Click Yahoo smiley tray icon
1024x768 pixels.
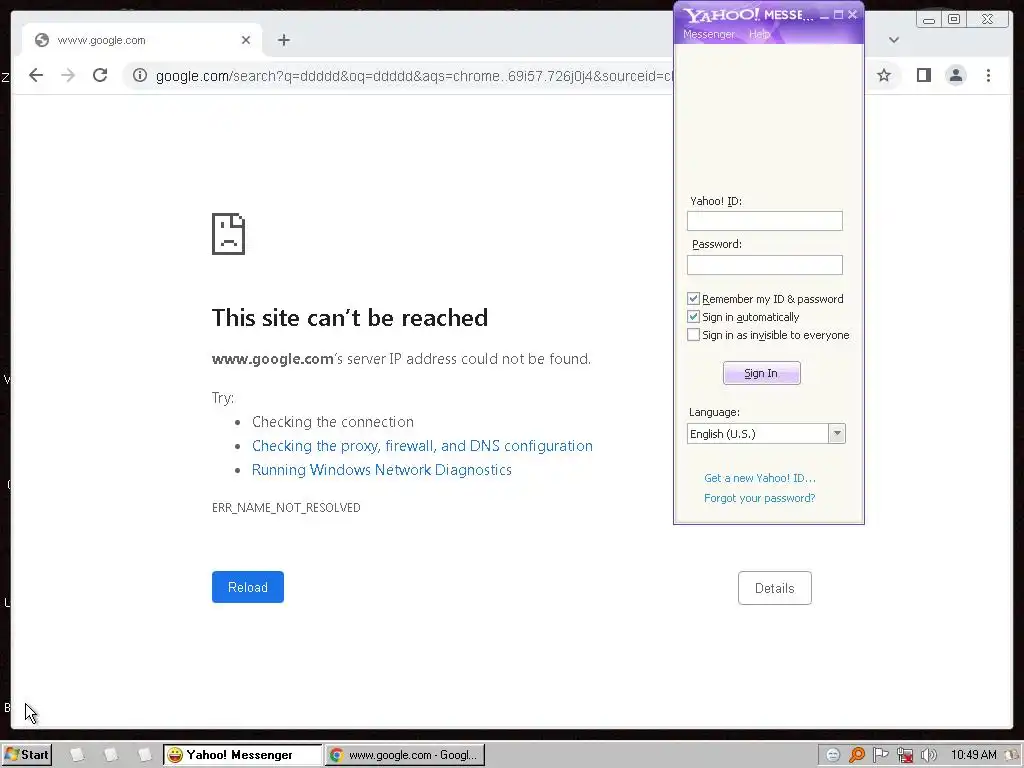point(833,755)
